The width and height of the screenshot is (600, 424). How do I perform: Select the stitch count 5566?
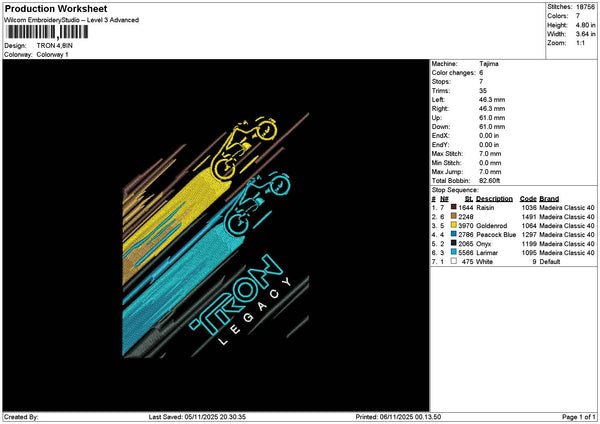[466, 253]
